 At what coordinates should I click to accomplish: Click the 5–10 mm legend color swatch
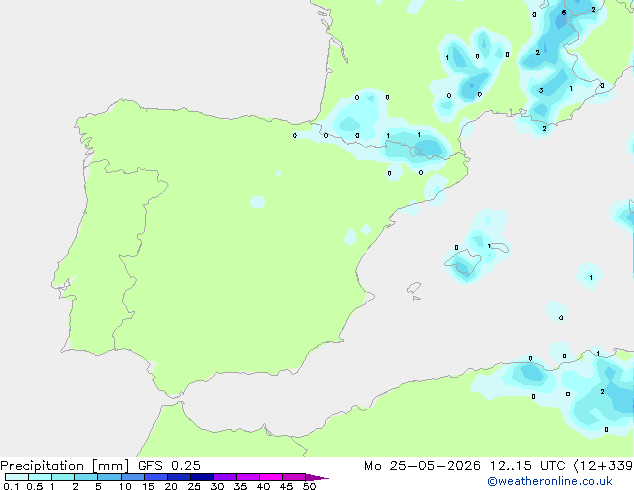pos(109,477)
